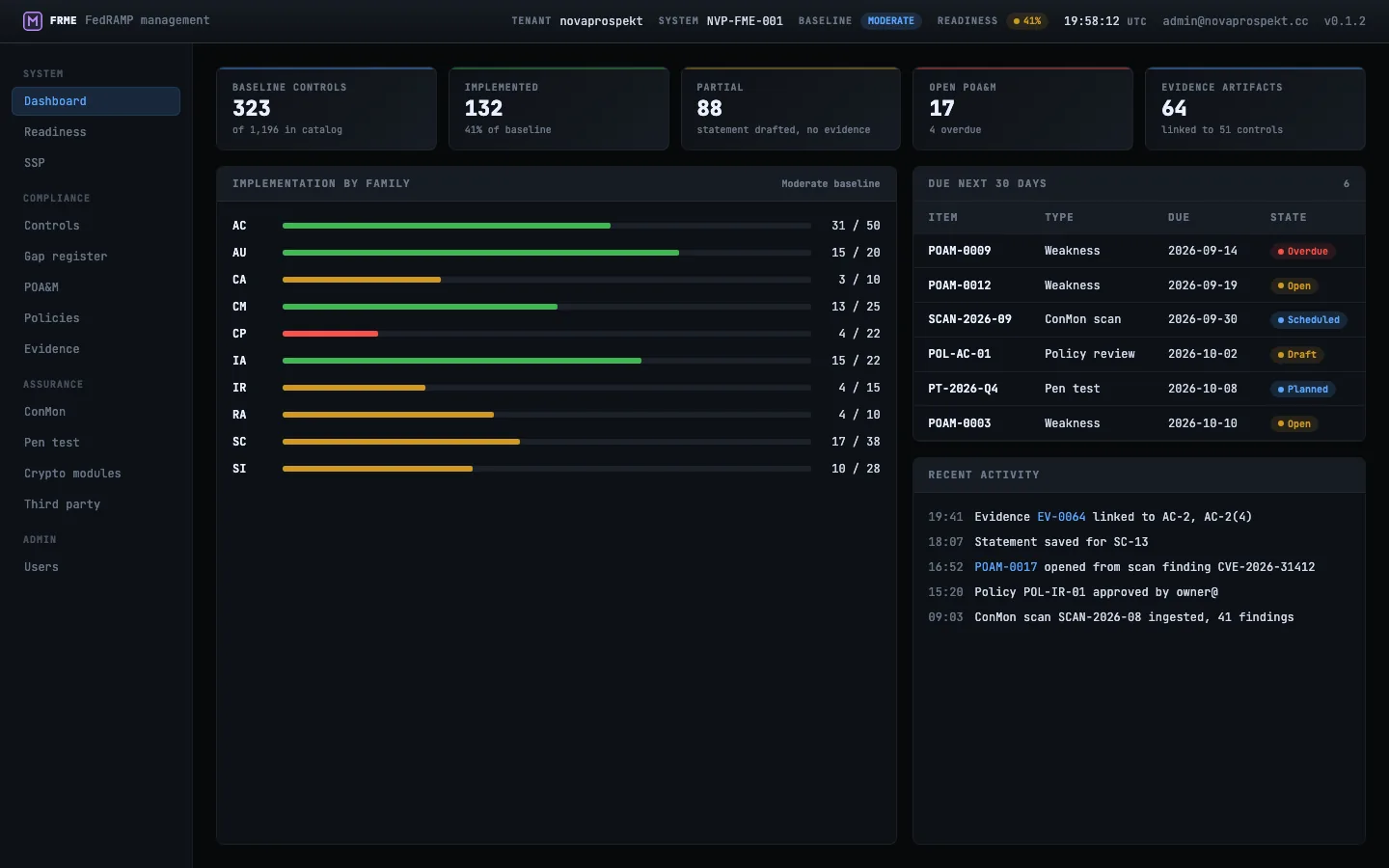Select POA&M in sidebar
Image resolution: width=1389 pixels, height=868 pixels.
(95, 287)
